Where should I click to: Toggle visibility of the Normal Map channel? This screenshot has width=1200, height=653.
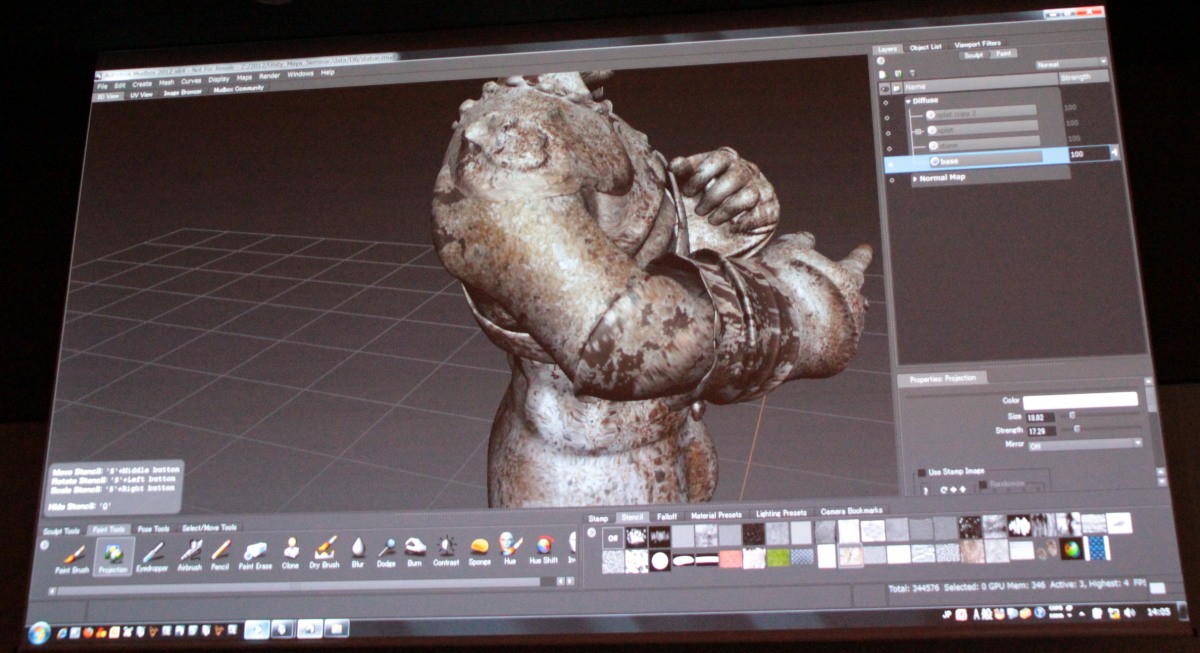pyautogui.click(x=890, y=178)
